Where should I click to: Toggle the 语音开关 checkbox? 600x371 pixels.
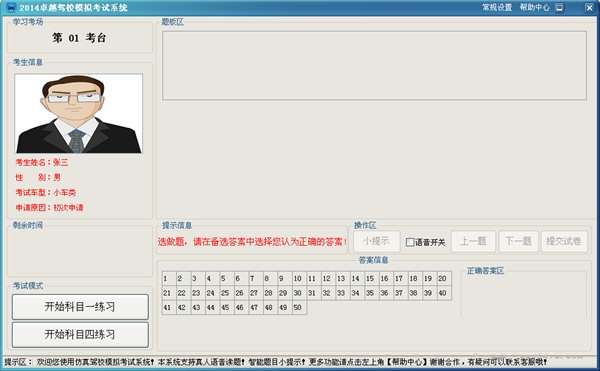coord(410,242)
